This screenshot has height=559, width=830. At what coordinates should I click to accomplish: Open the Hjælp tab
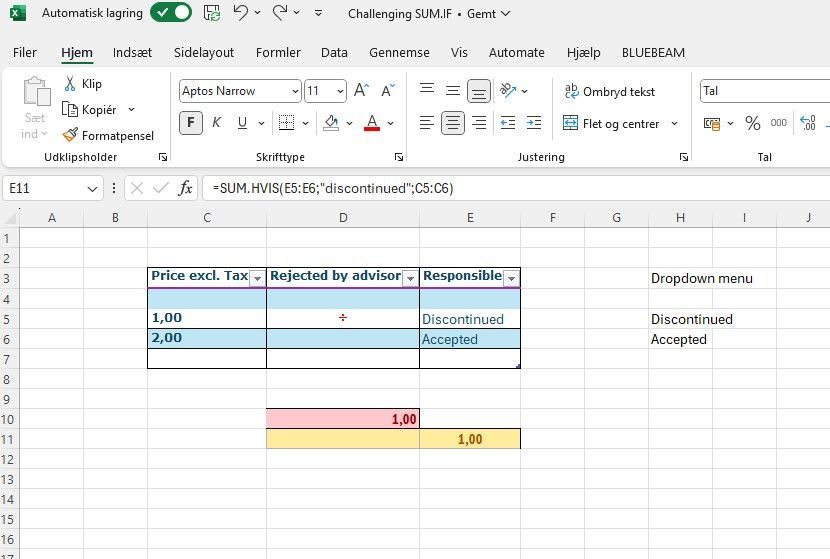tap(583, 52)
